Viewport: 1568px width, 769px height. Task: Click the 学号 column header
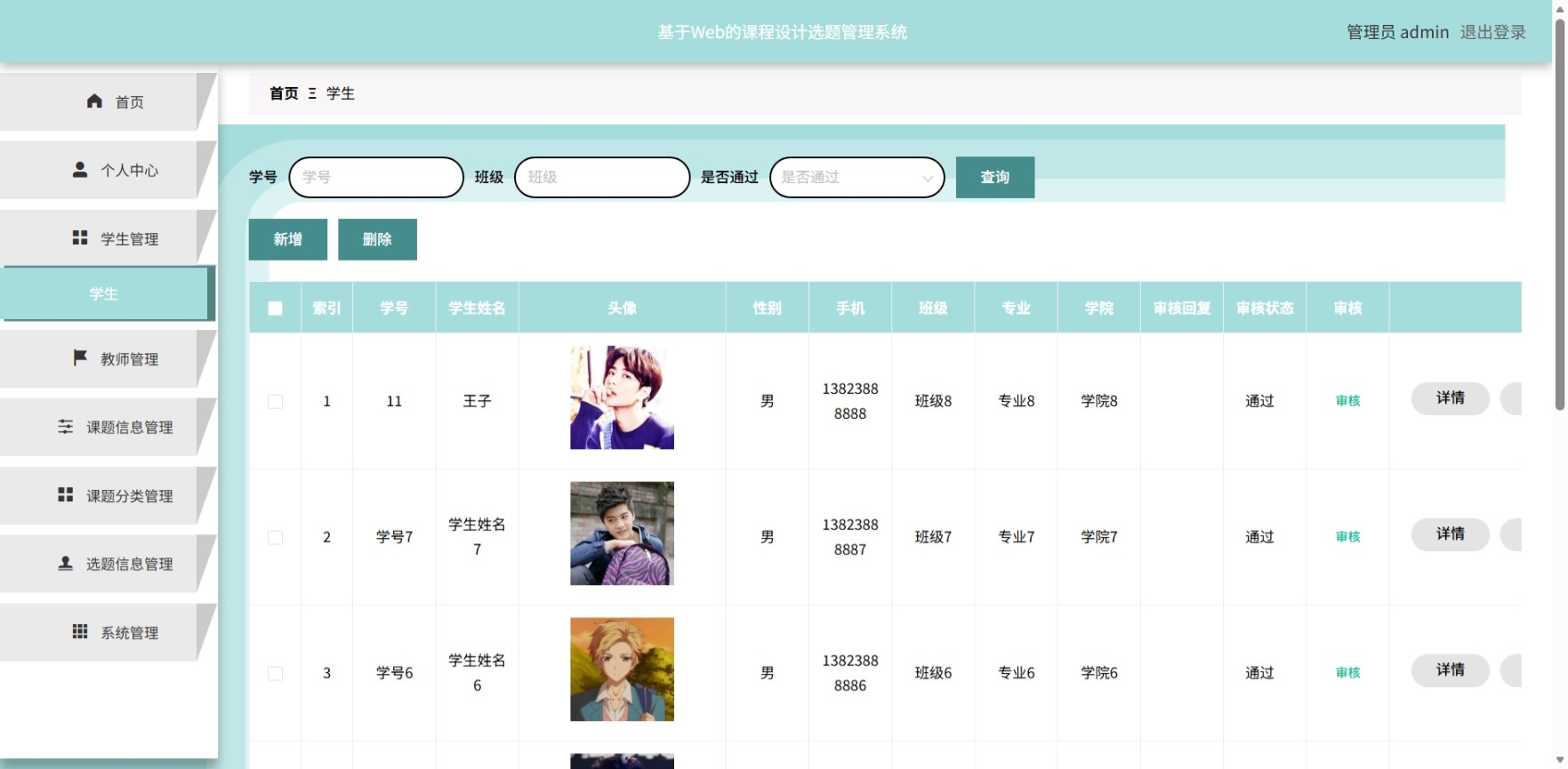click(x=394, y=308)
